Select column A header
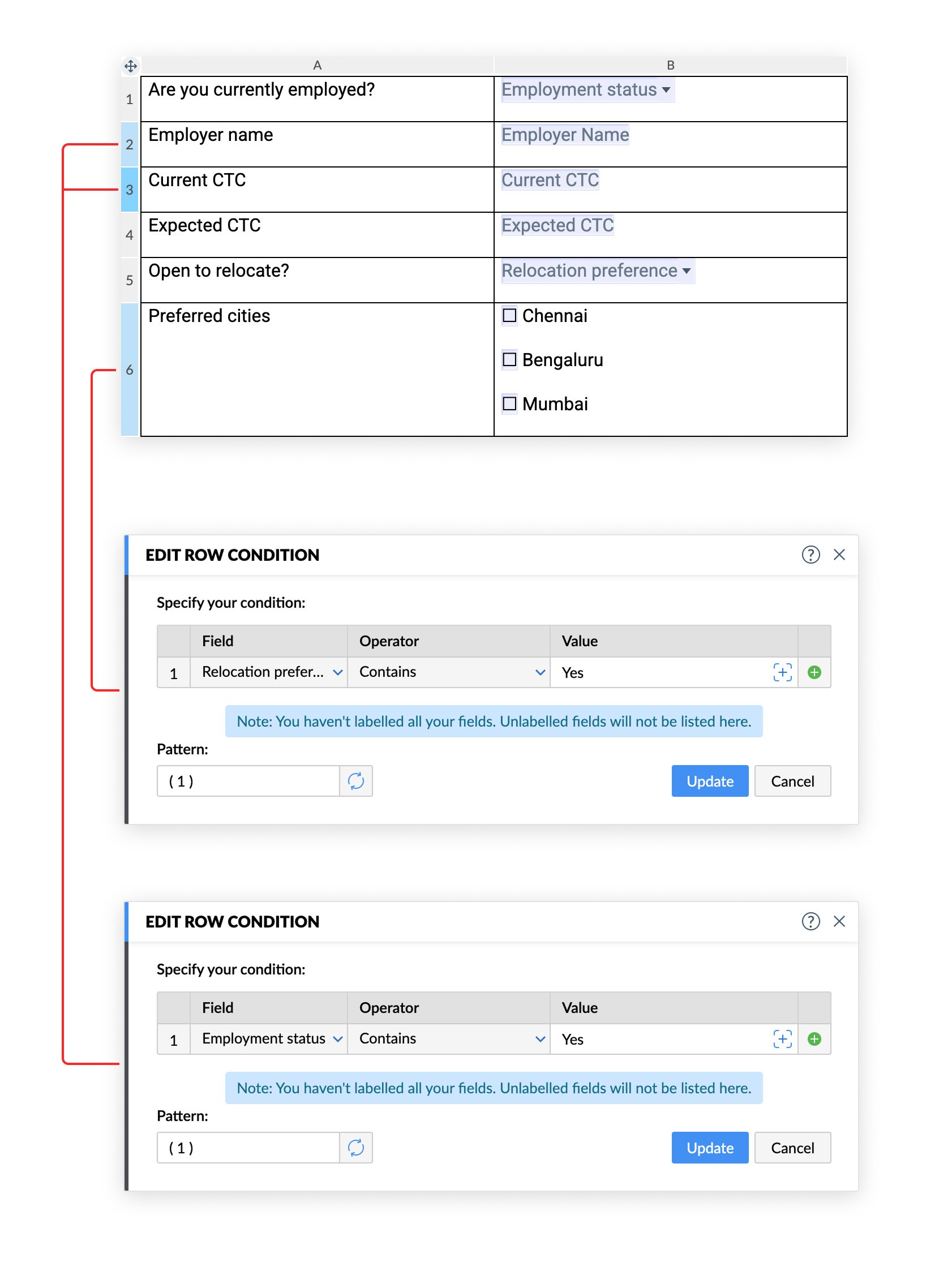 click(317, 66)
